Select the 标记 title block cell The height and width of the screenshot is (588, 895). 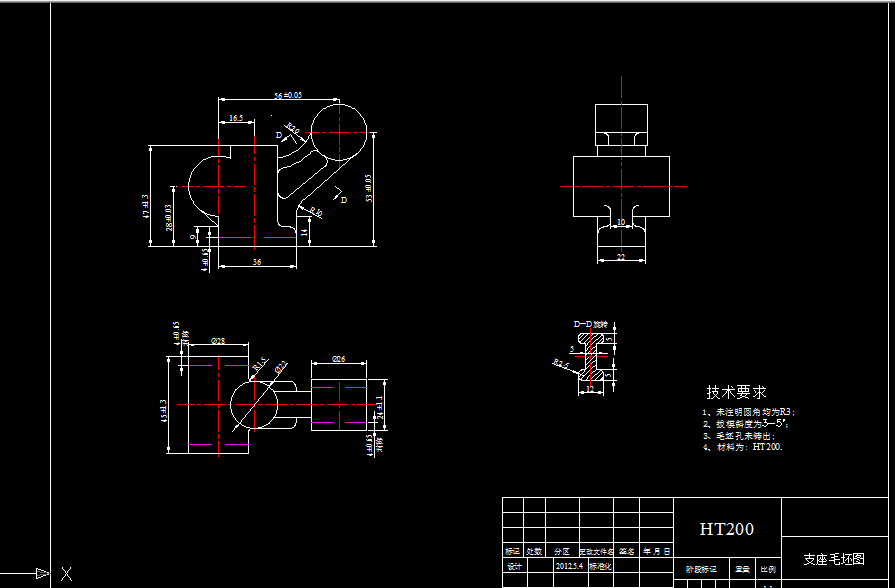point(513,551)
